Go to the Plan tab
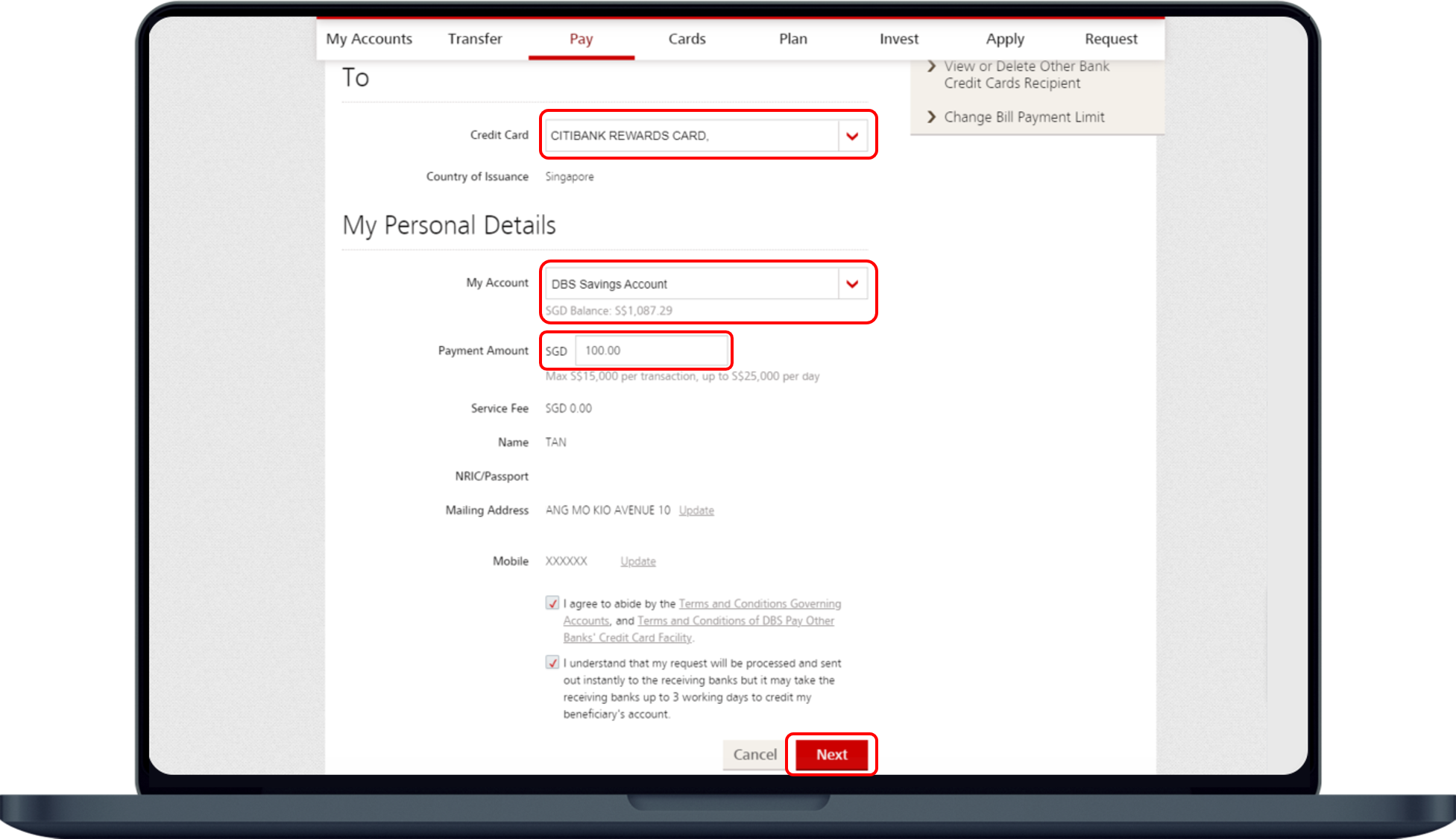Viewport: 1456px width, 839px height. pos(793,39)
